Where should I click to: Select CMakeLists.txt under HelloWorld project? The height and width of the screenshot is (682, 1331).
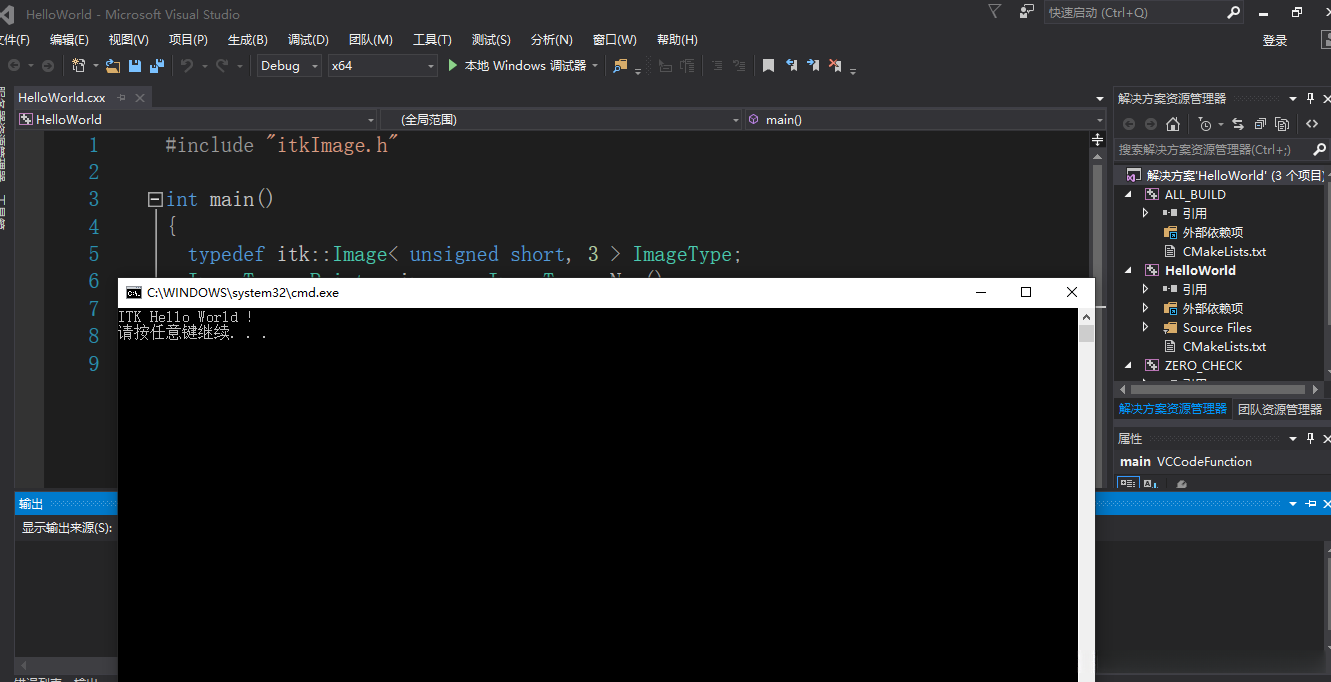(x=1224, y=346)
